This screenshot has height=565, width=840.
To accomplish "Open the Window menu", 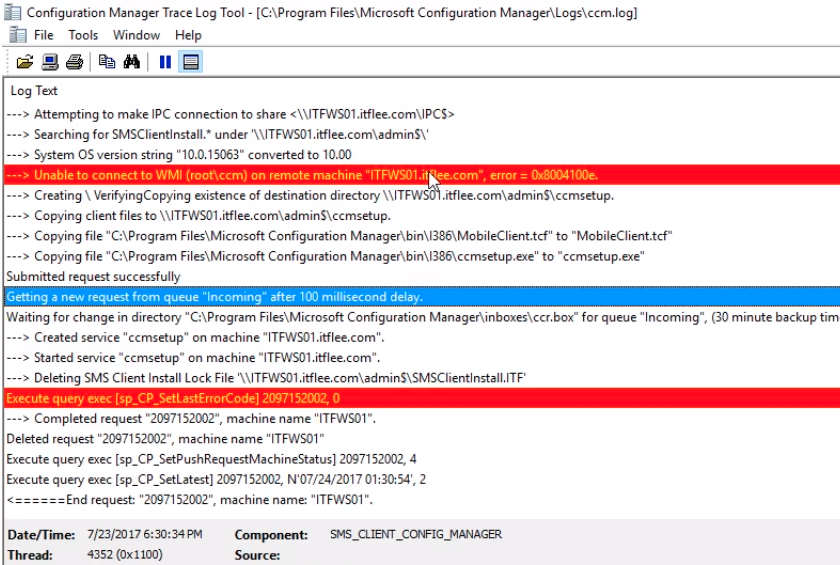I will (x=136, y=35).
